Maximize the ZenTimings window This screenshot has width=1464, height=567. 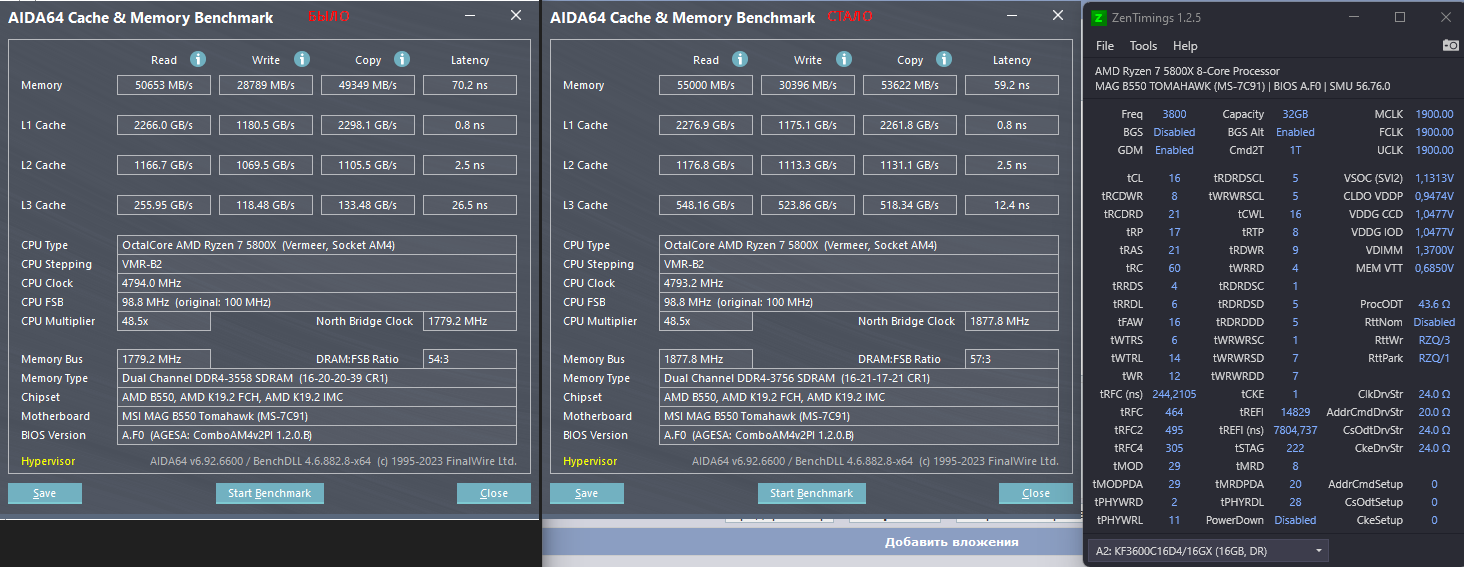point(1400,17)
